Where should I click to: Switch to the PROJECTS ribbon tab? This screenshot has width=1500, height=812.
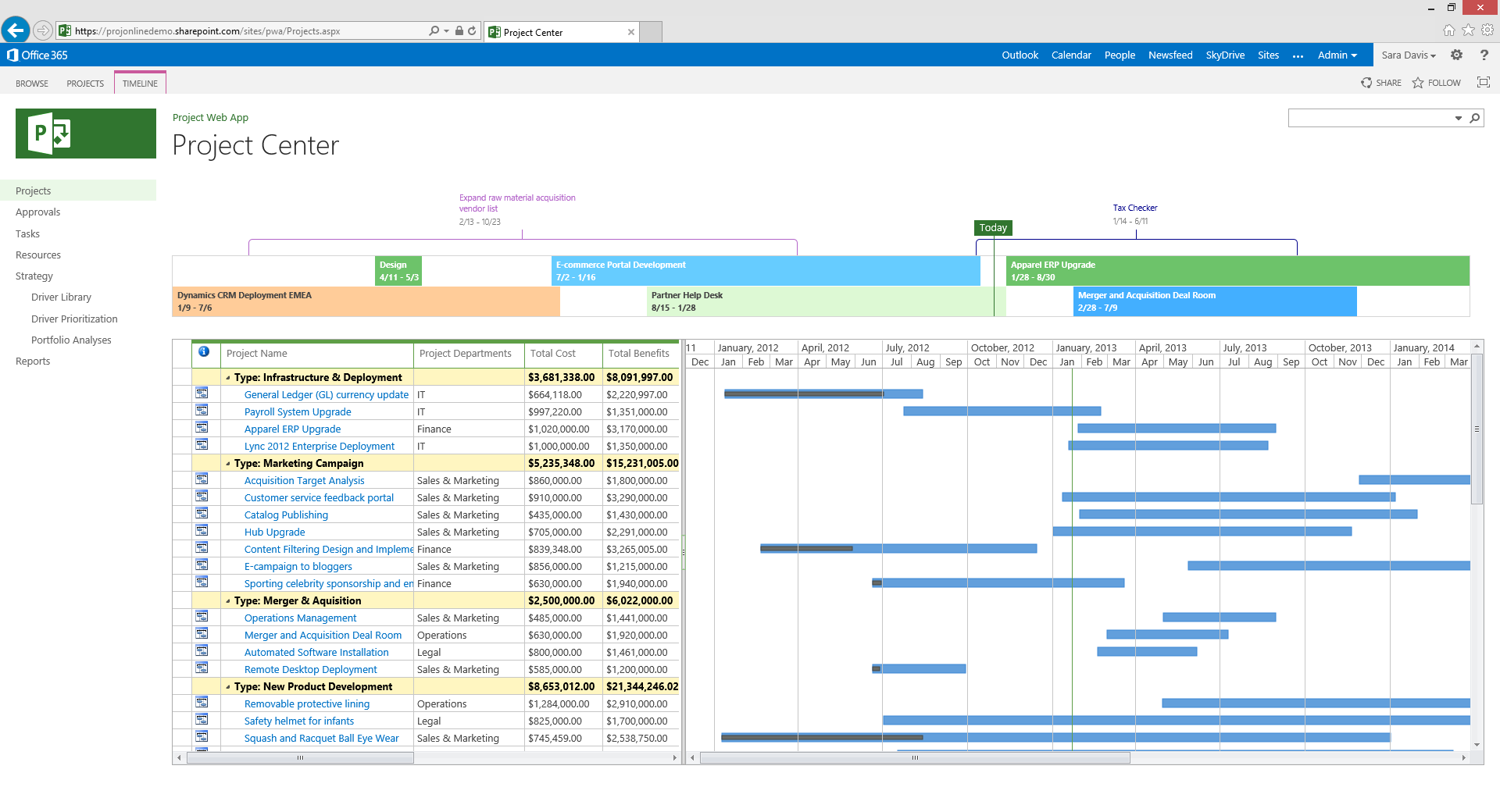pyautogui.click(x=85, y=84)
